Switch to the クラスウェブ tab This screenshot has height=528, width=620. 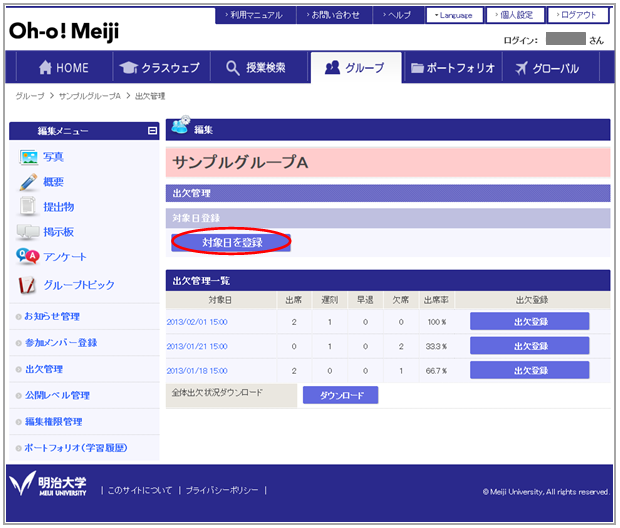[x=161, y=68]
